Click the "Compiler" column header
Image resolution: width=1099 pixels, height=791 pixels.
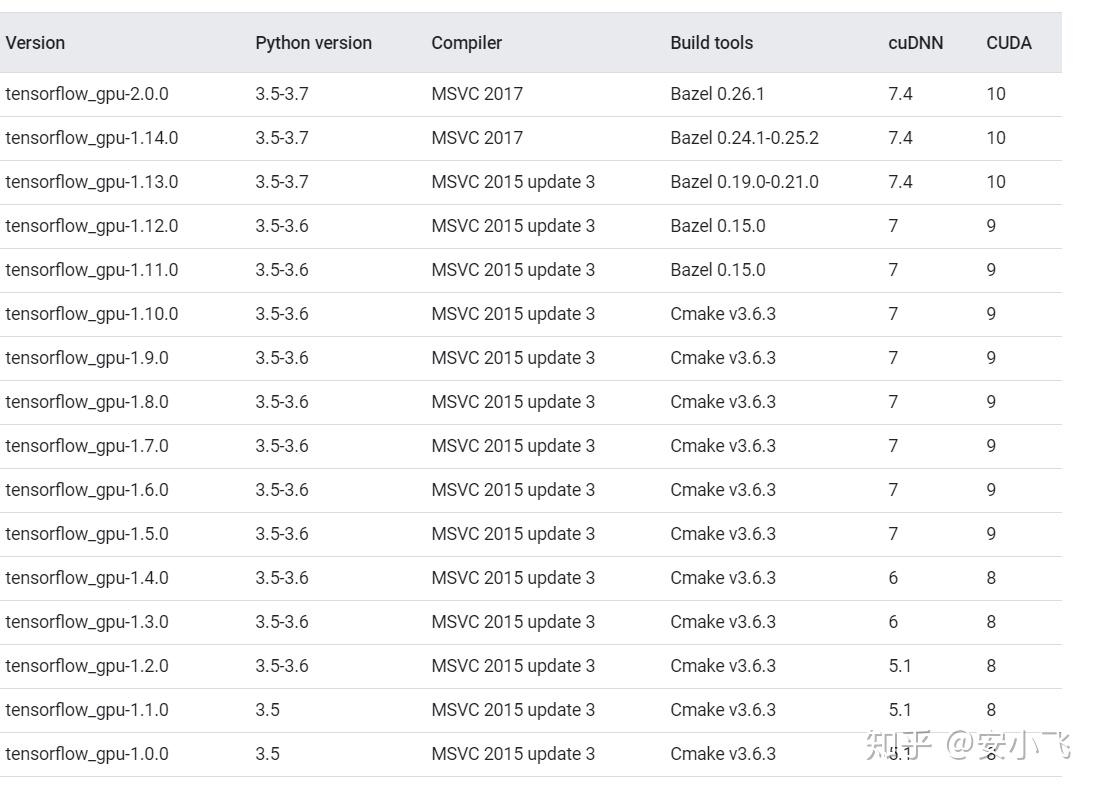[x=467, y=43]
